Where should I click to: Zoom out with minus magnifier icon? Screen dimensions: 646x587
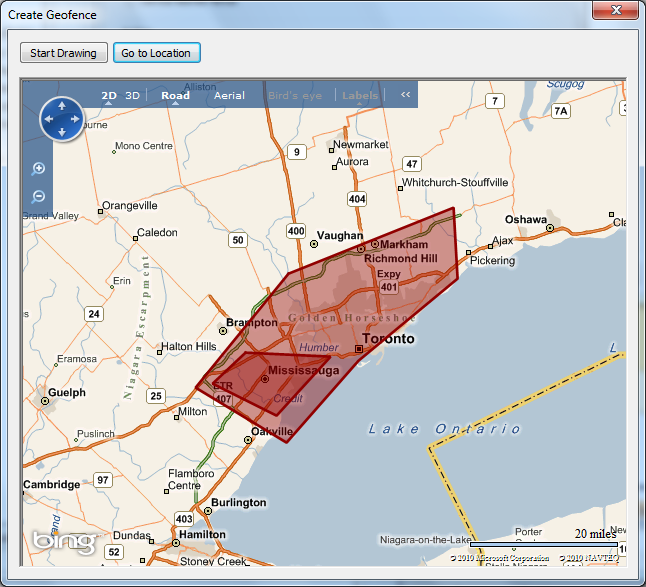(x=38, y=196)
